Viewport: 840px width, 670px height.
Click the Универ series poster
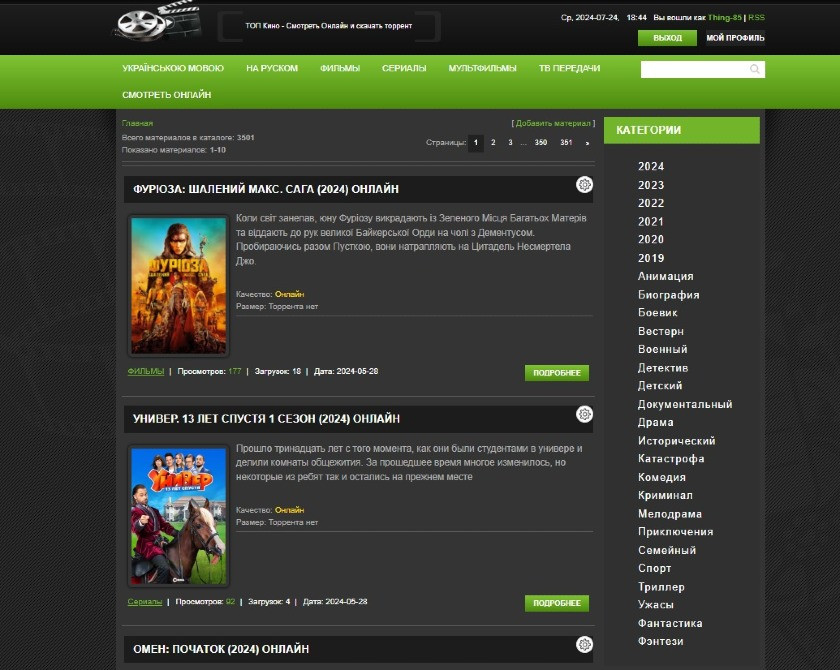[x=179, y=516]
